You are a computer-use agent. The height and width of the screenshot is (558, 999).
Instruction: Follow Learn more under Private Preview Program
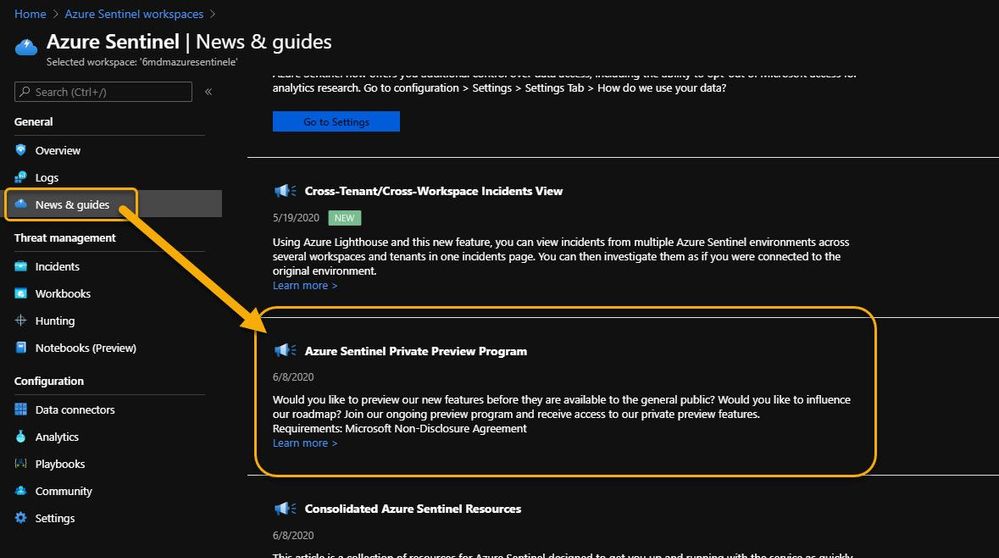(x=305, y=443)
